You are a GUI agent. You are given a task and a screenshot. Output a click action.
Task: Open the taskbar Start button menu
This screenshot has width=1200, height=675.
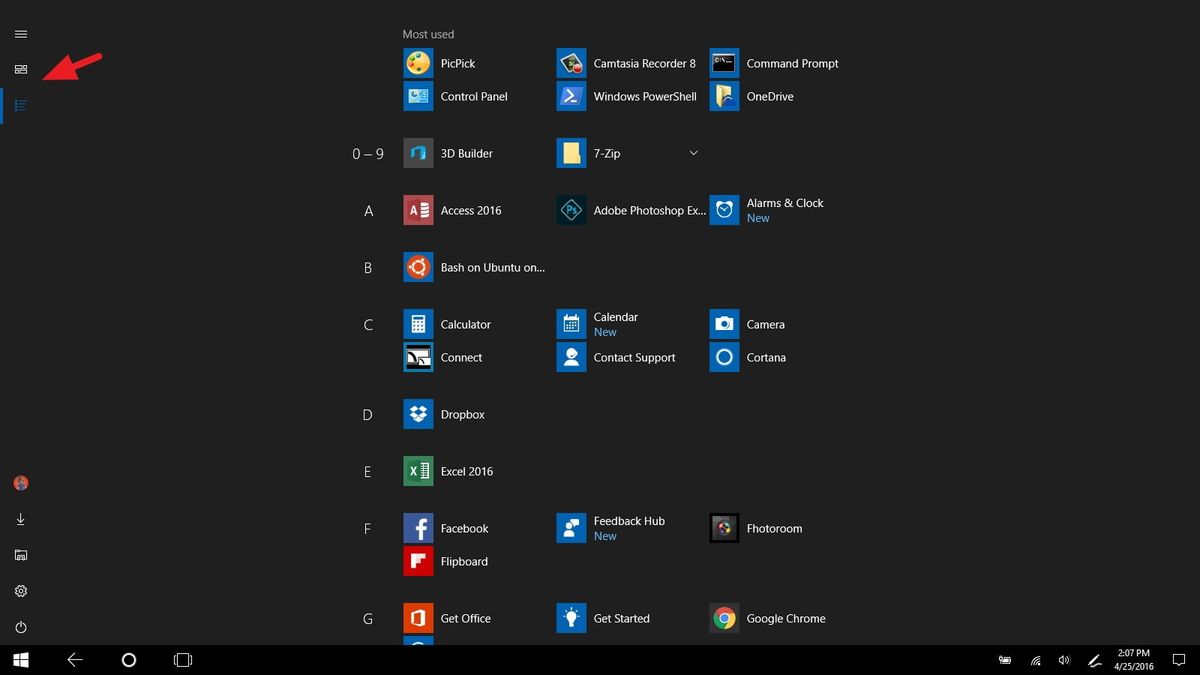[x=20, y=660]
